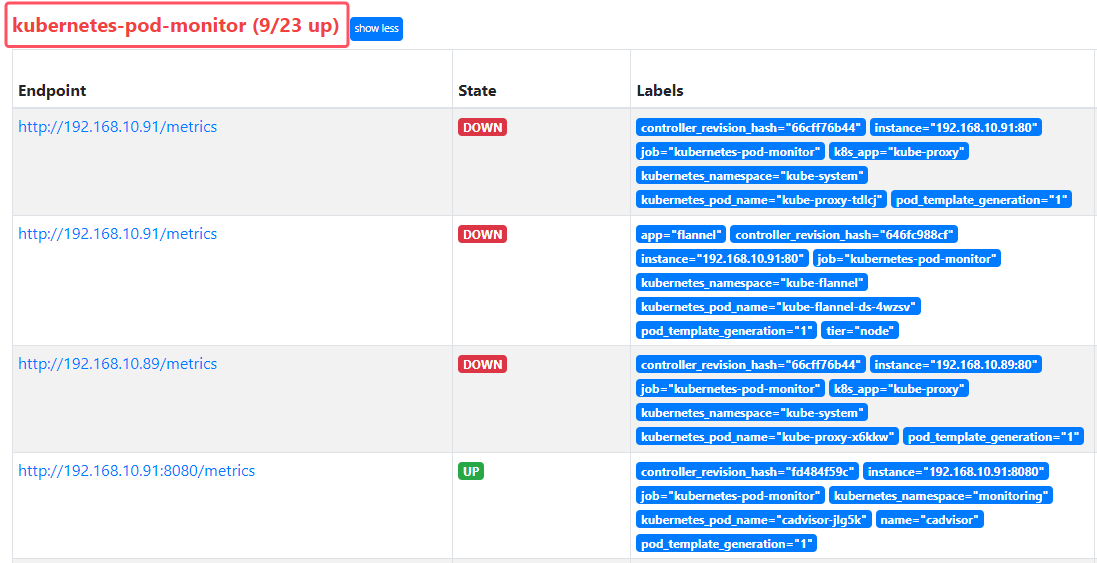Select job="kubernetes-pod-monitor" label in cadvisor row

(730, 496)
